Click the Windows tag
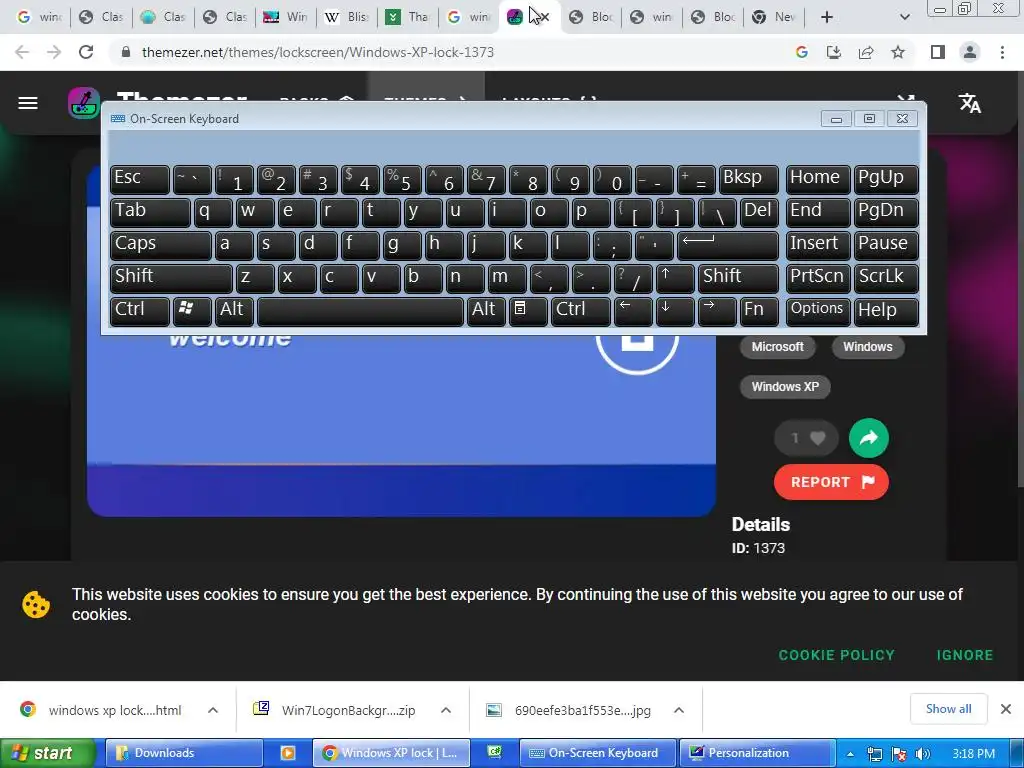The width and height of the screenshot is (1024, 768). pos(867,347)
